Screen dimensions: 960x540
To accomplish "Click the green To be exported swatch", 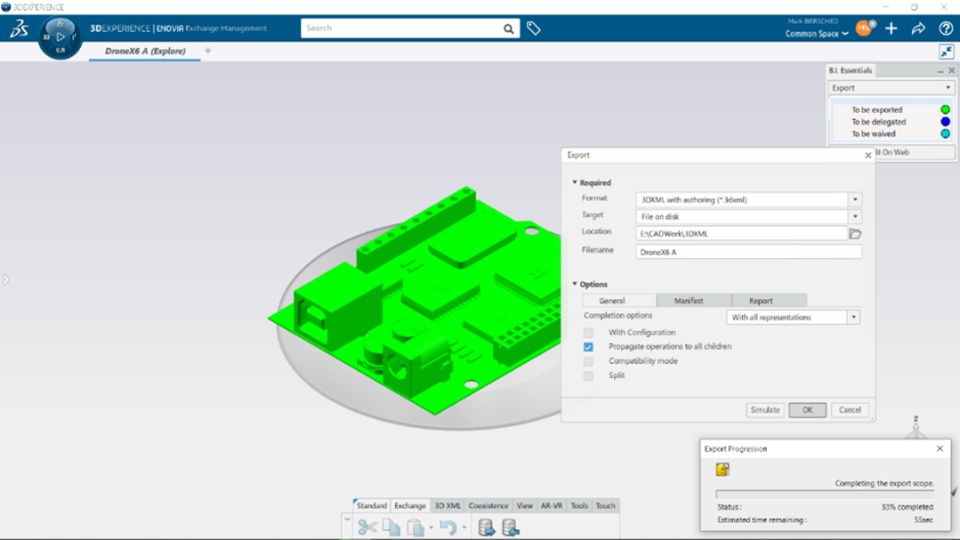I will point(945,110).
